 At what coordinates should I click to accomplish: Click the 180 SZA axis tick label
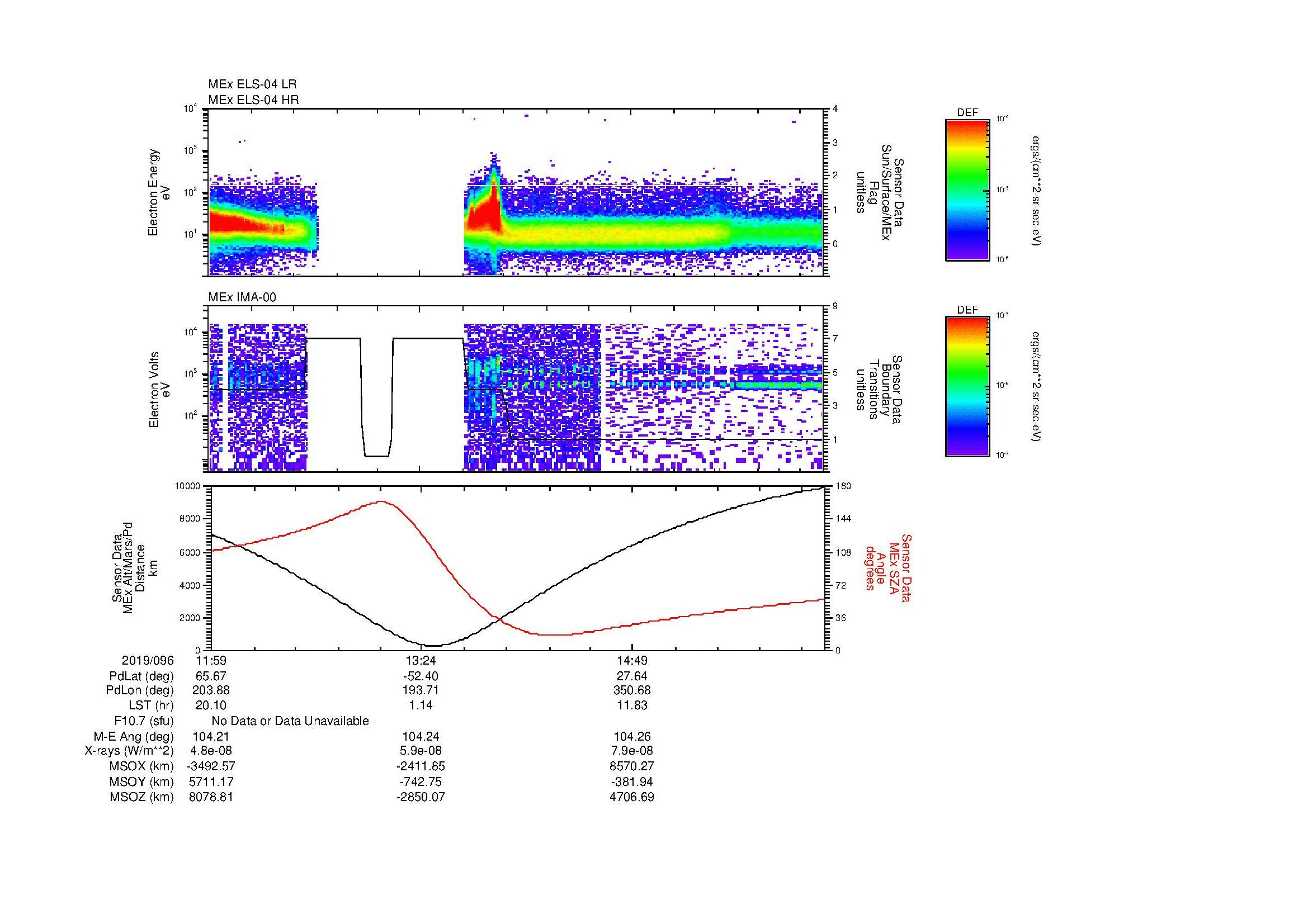843,486
